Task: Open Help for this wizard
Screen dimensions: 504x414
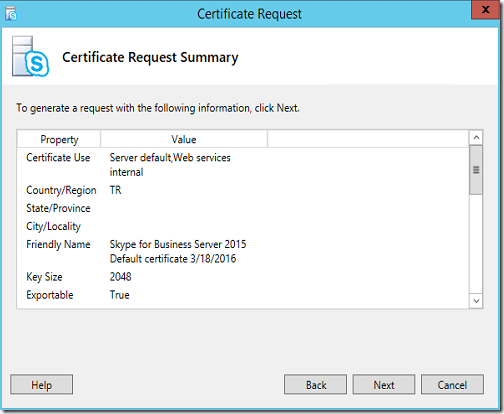Action: (42, 385)
